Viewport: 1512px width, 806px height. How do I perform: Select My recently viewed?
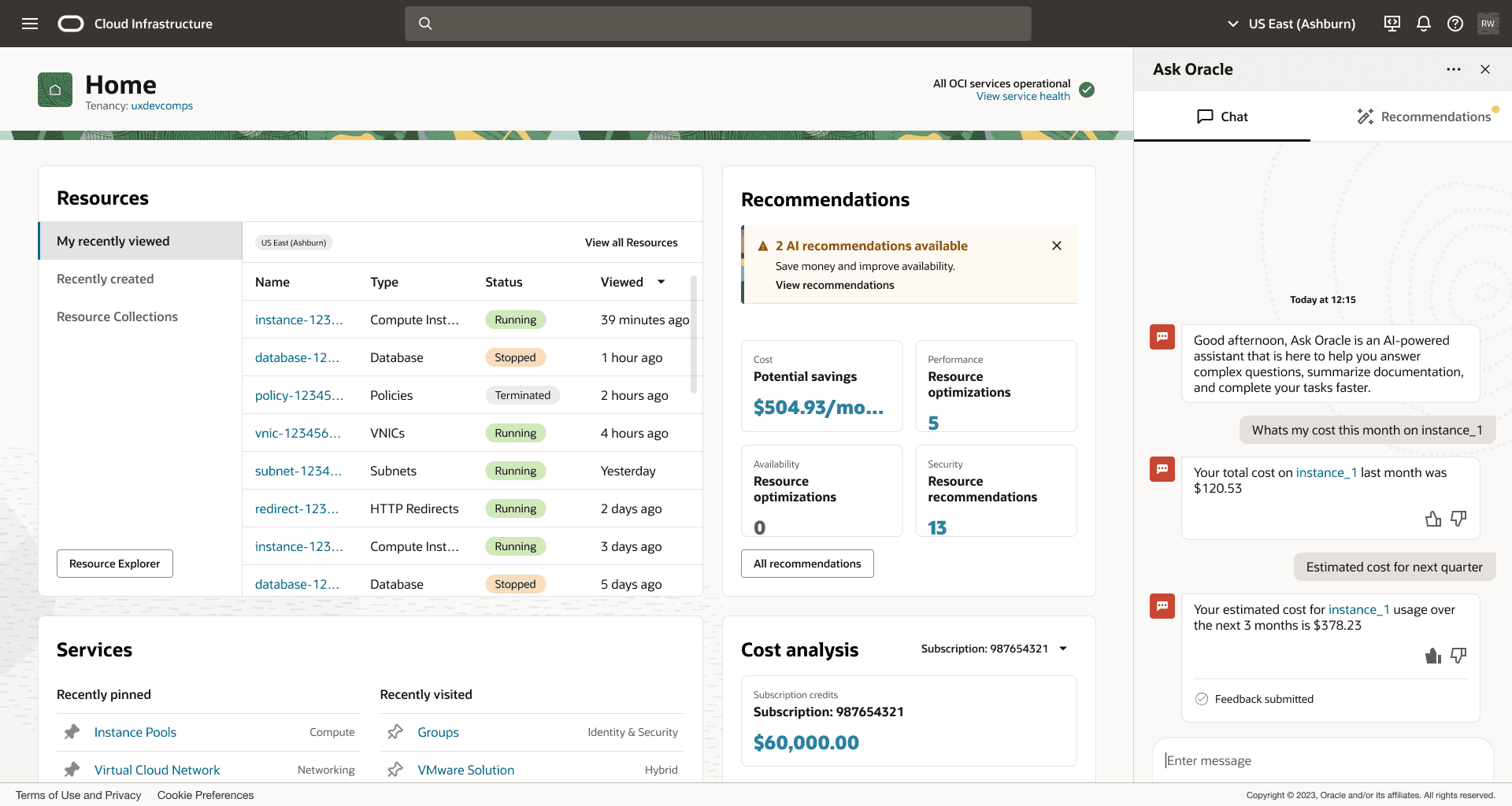tap(140, 241)
